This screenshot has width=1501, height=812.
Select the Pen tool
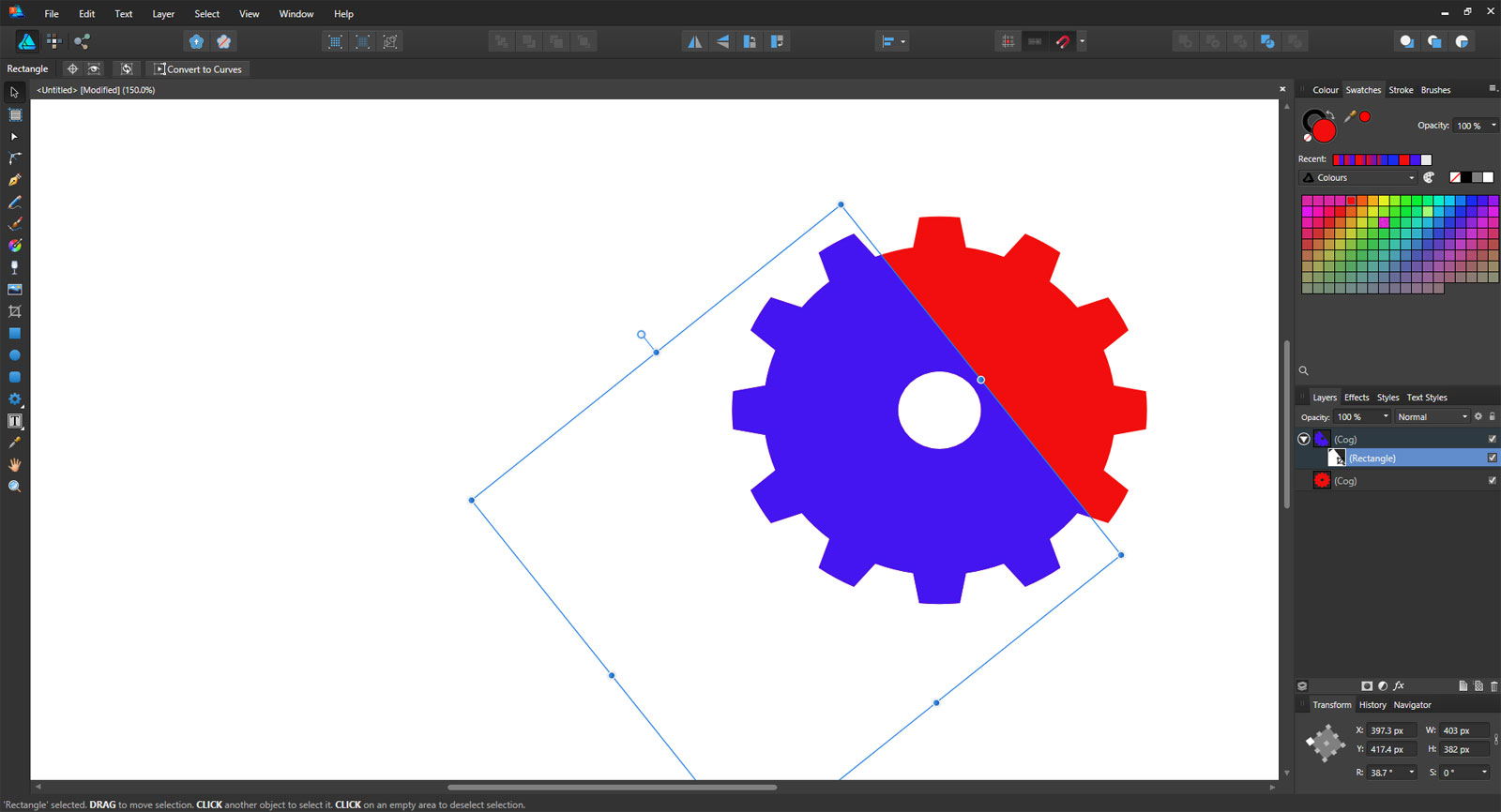click(14, 180)
